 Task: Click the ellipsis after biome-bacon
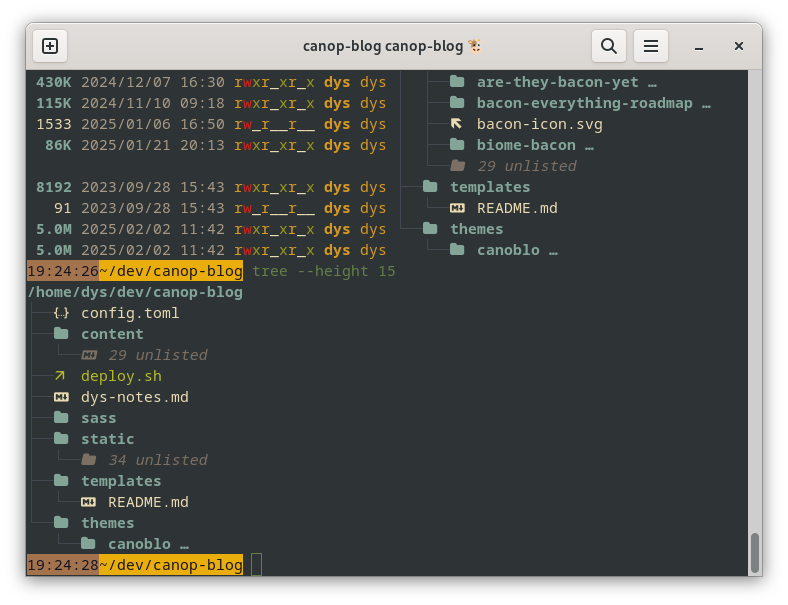pyautogui.click(x=589, y=148)
